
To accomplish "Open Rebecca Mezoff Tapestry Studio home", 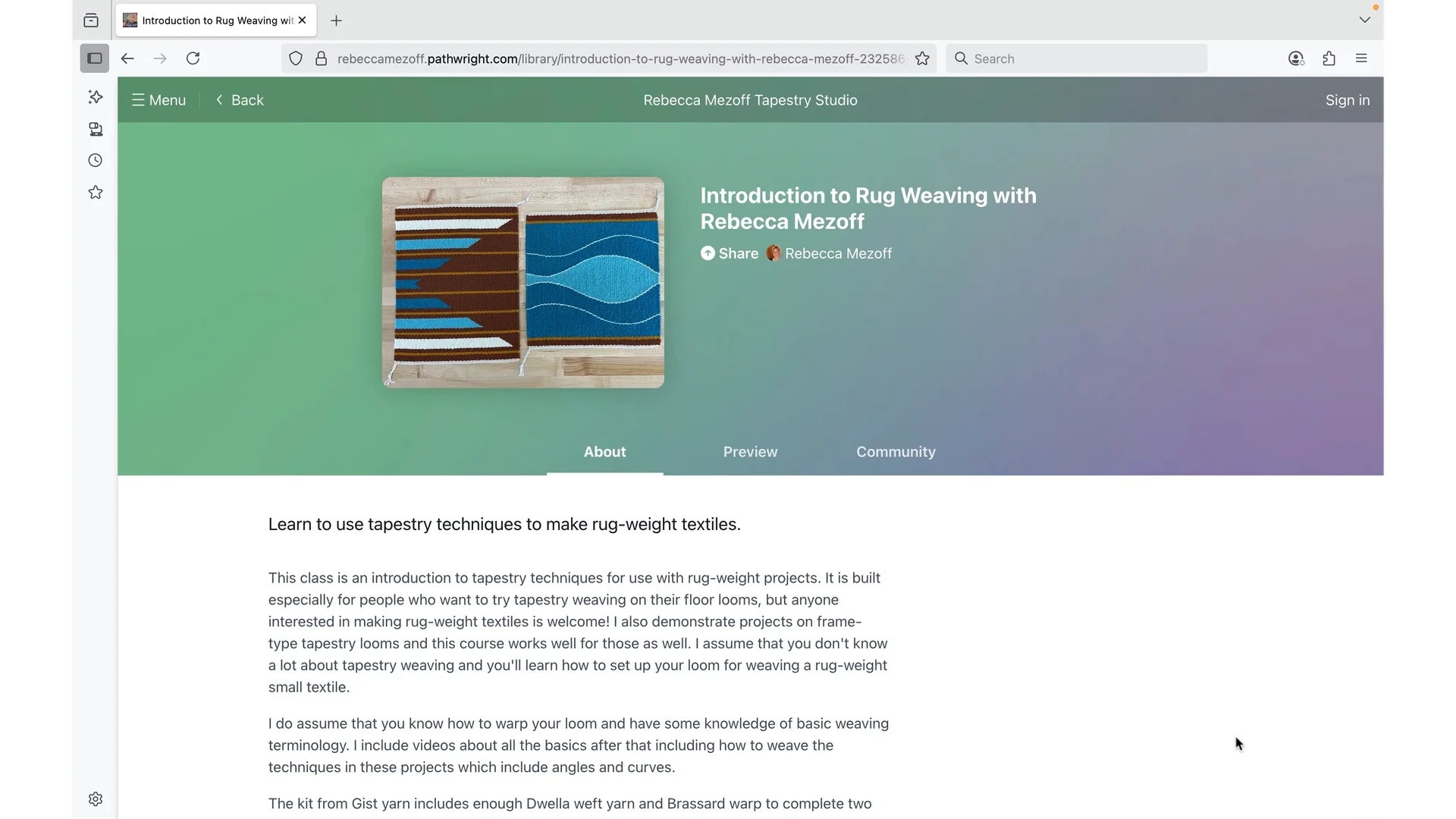I will 750,100.
